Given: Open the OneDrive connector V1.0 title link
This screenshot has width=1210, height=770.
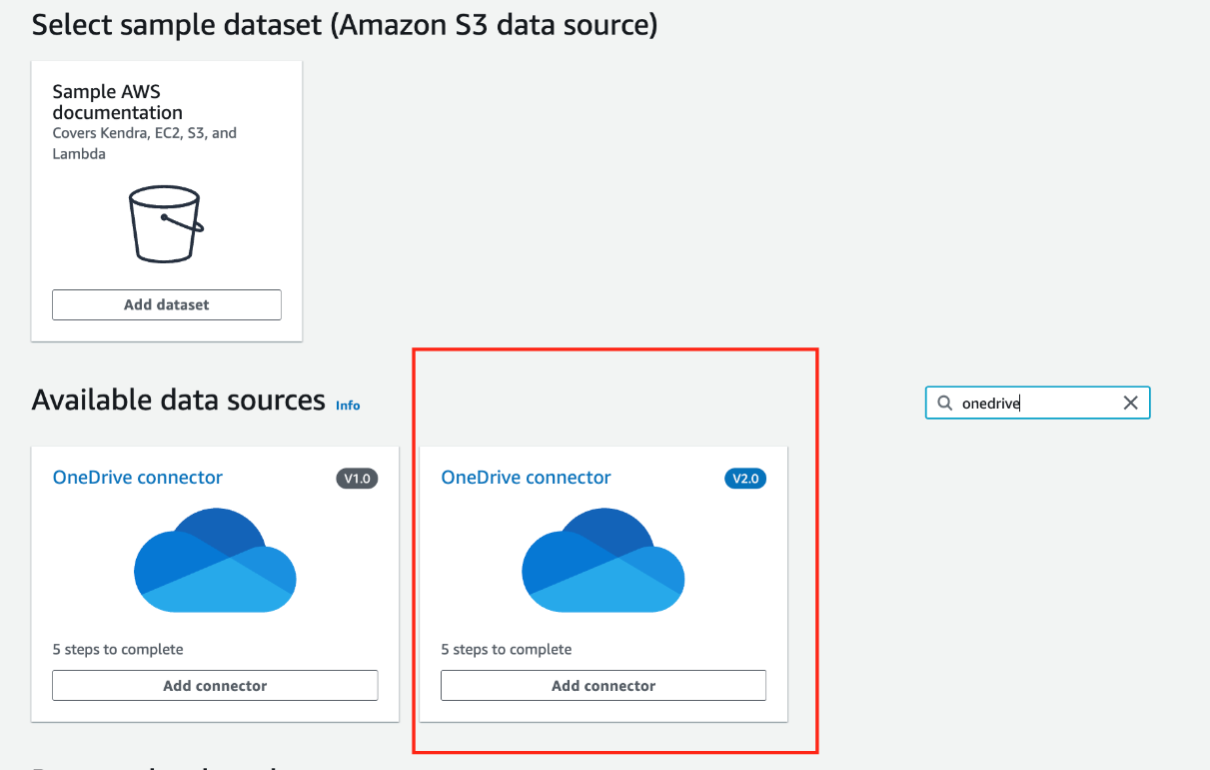Looking at the screenshot, I should pyautogui.click(x=138, y=478).
